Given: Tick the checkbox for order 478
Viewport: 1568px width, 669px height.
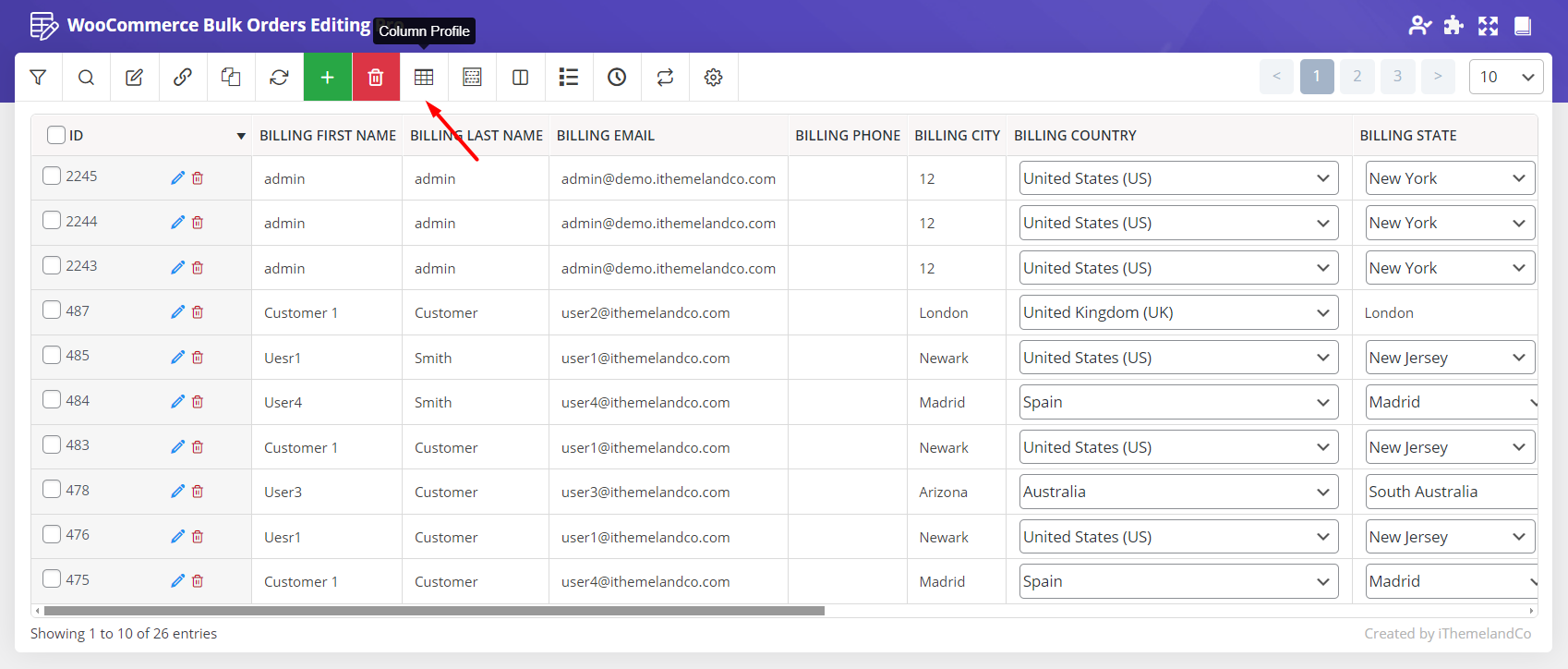Looking at the screenshot, I should click(x=52, y=489).
